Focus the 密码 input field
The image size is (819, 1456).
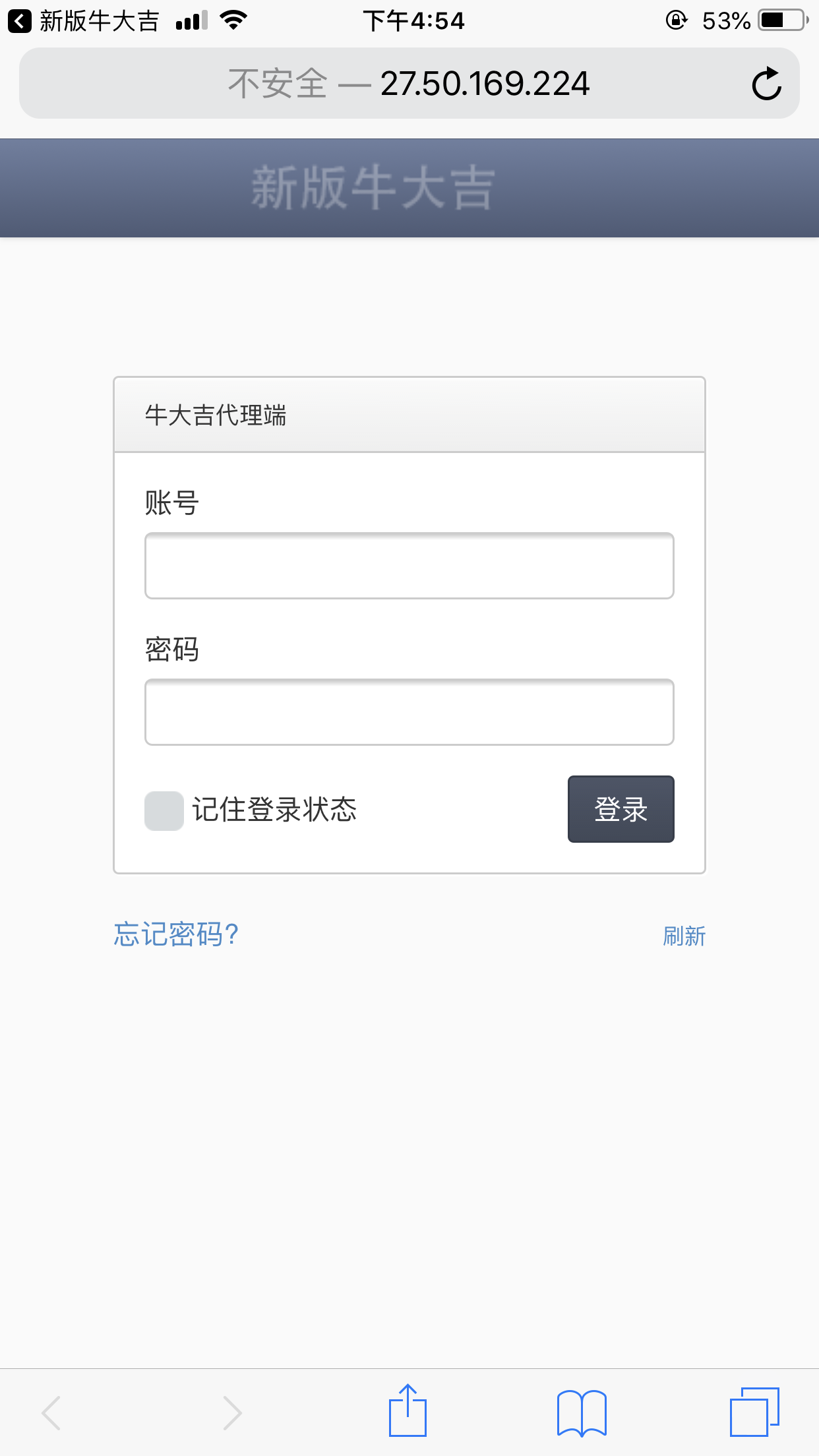409,712
